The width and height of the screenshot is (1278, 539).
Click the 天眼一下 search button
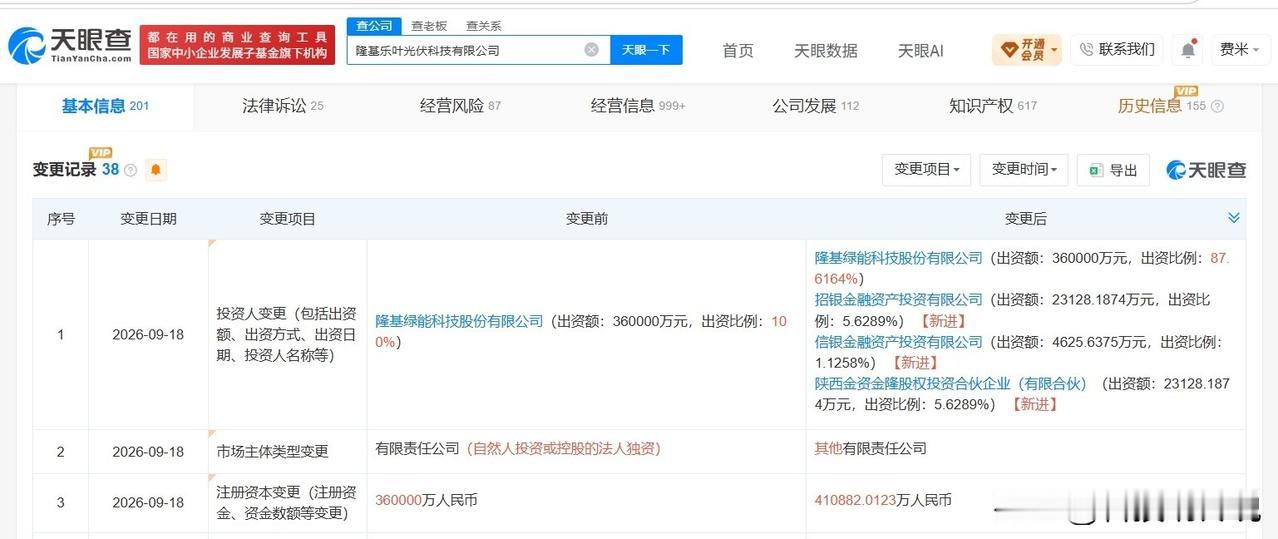click(646, 50)
